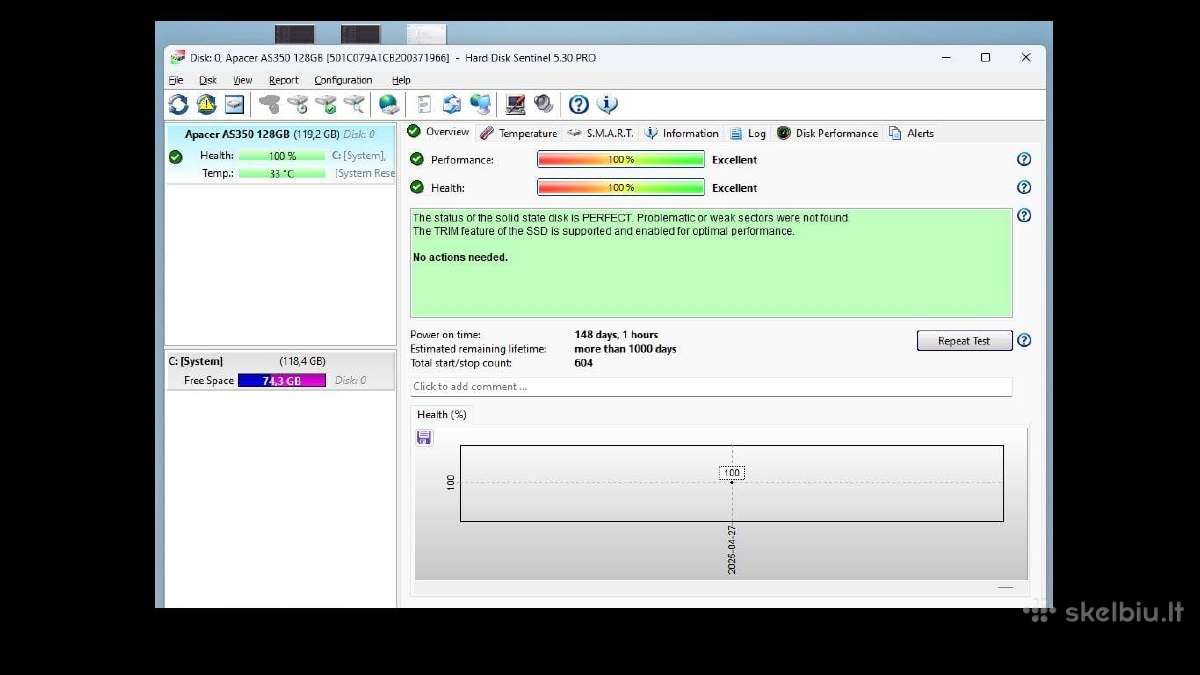Open the File menu
Image resolution: width=1200 pixels, height=675 pixels.
click(x=176, y=80)
